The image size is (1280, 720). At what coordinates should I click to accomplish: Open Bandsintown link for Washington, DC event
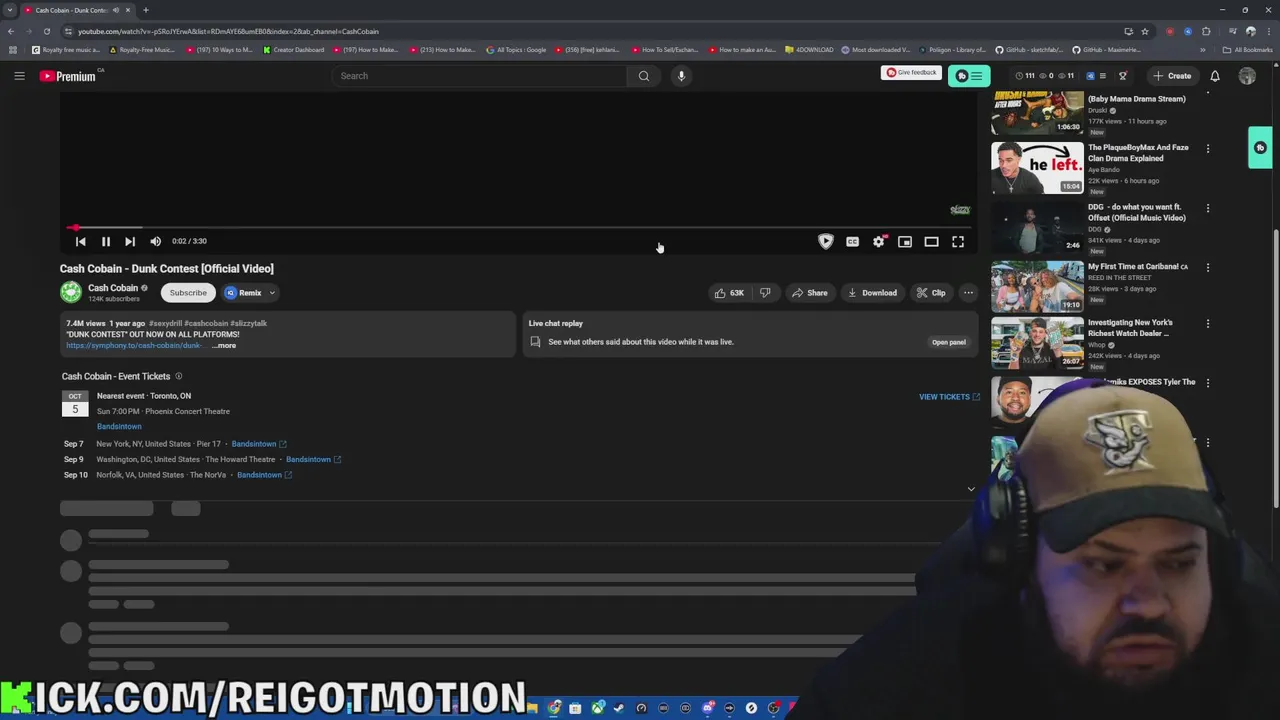(313, 459)
